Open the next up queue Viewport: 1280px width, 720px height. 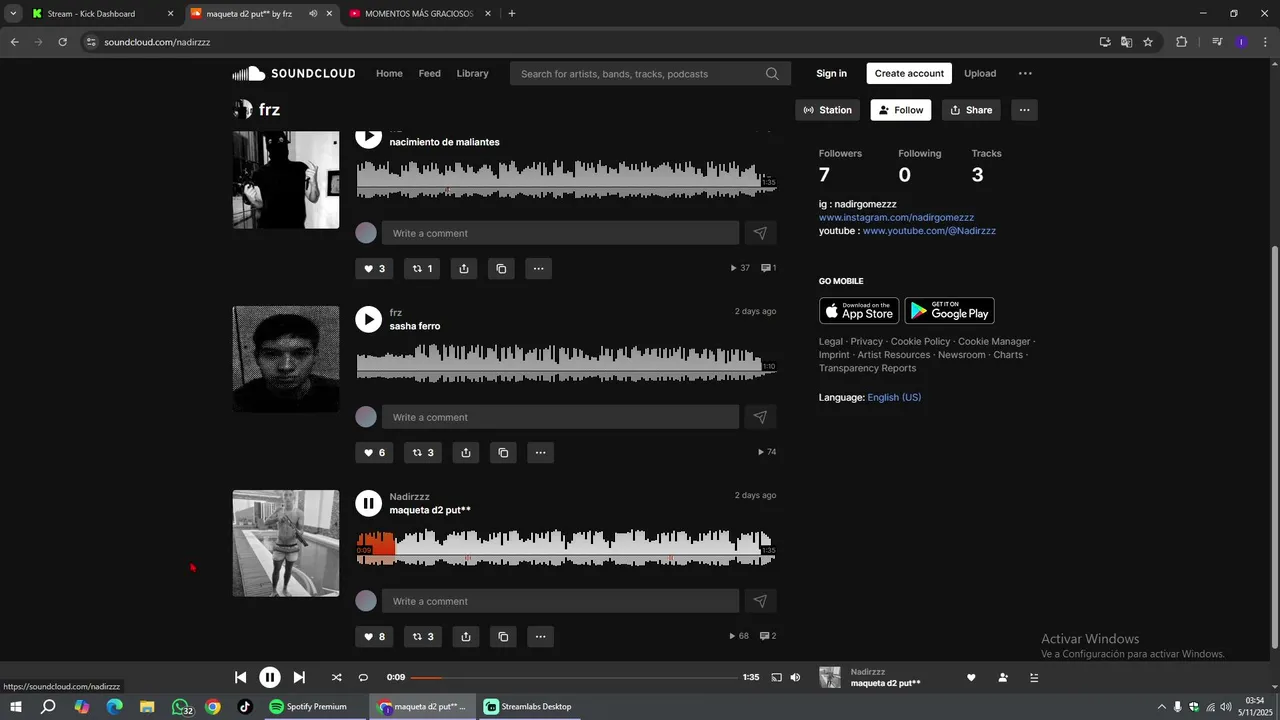pos(1034,677)
